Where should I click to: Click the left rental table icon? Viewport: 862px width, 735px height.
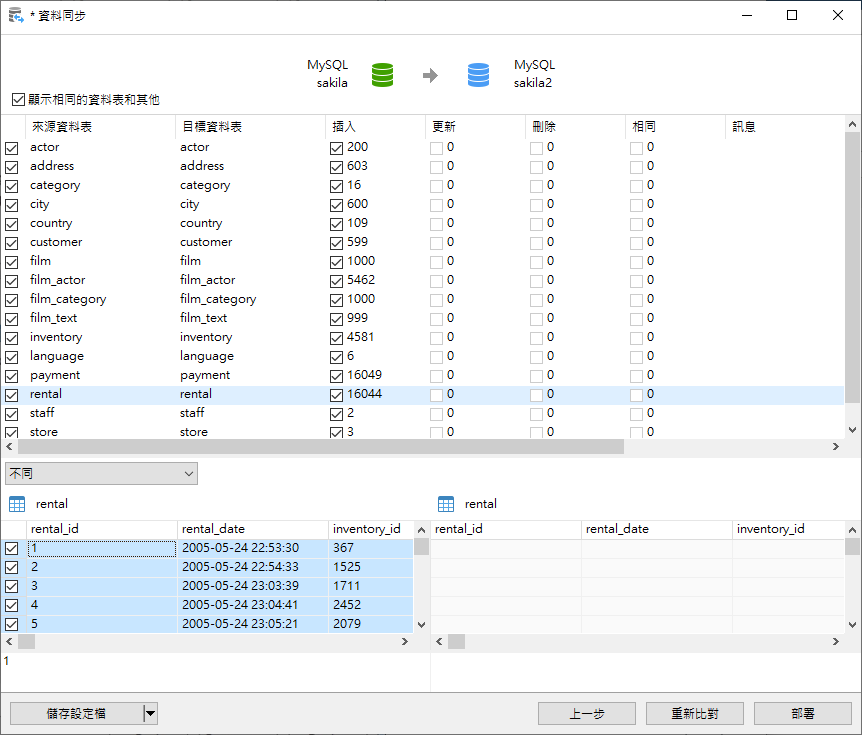click(16, 504)
